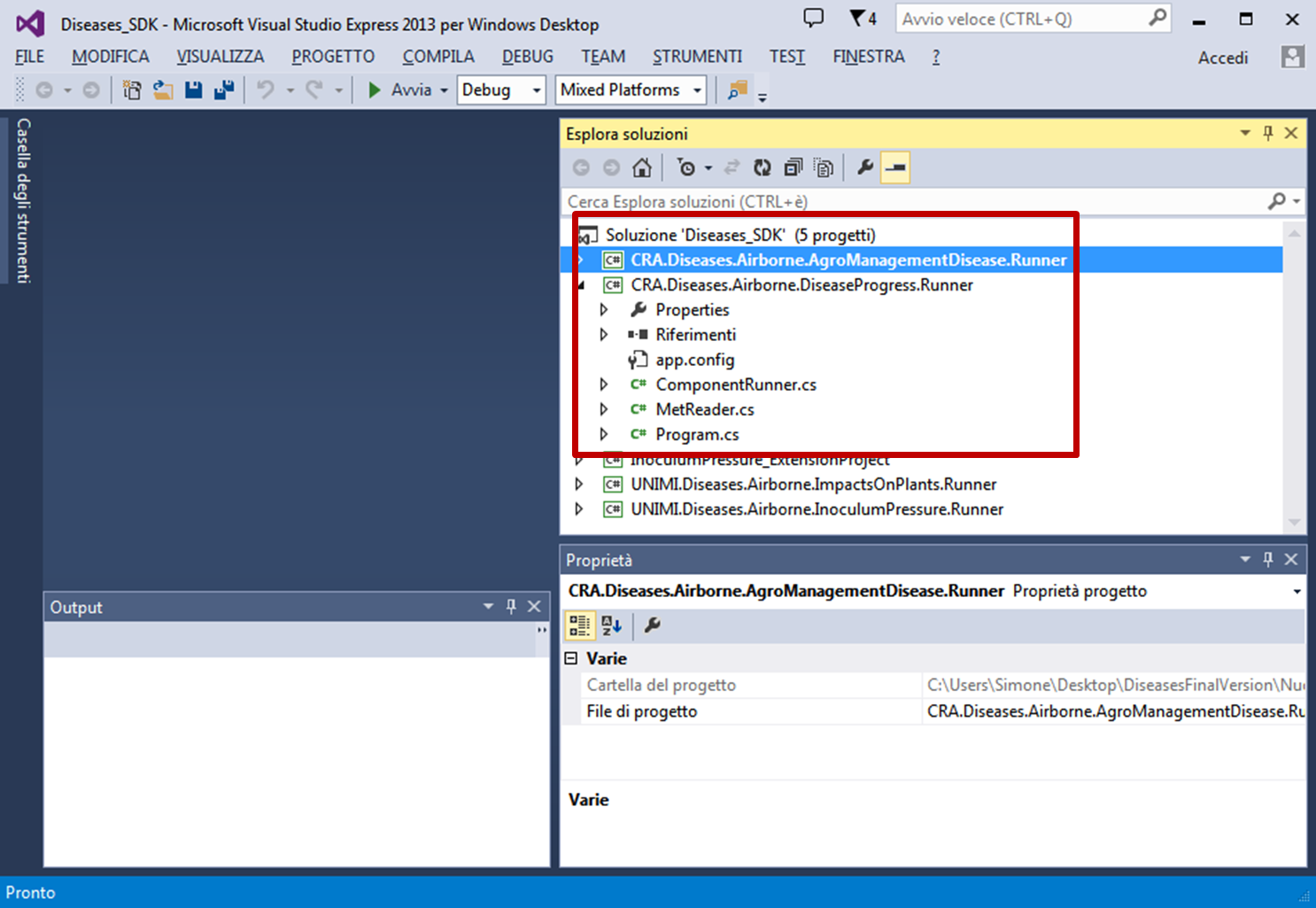Click the main toolbar navigate forward icon
This screenshot has height=908, width=1316.
[91, 90]
